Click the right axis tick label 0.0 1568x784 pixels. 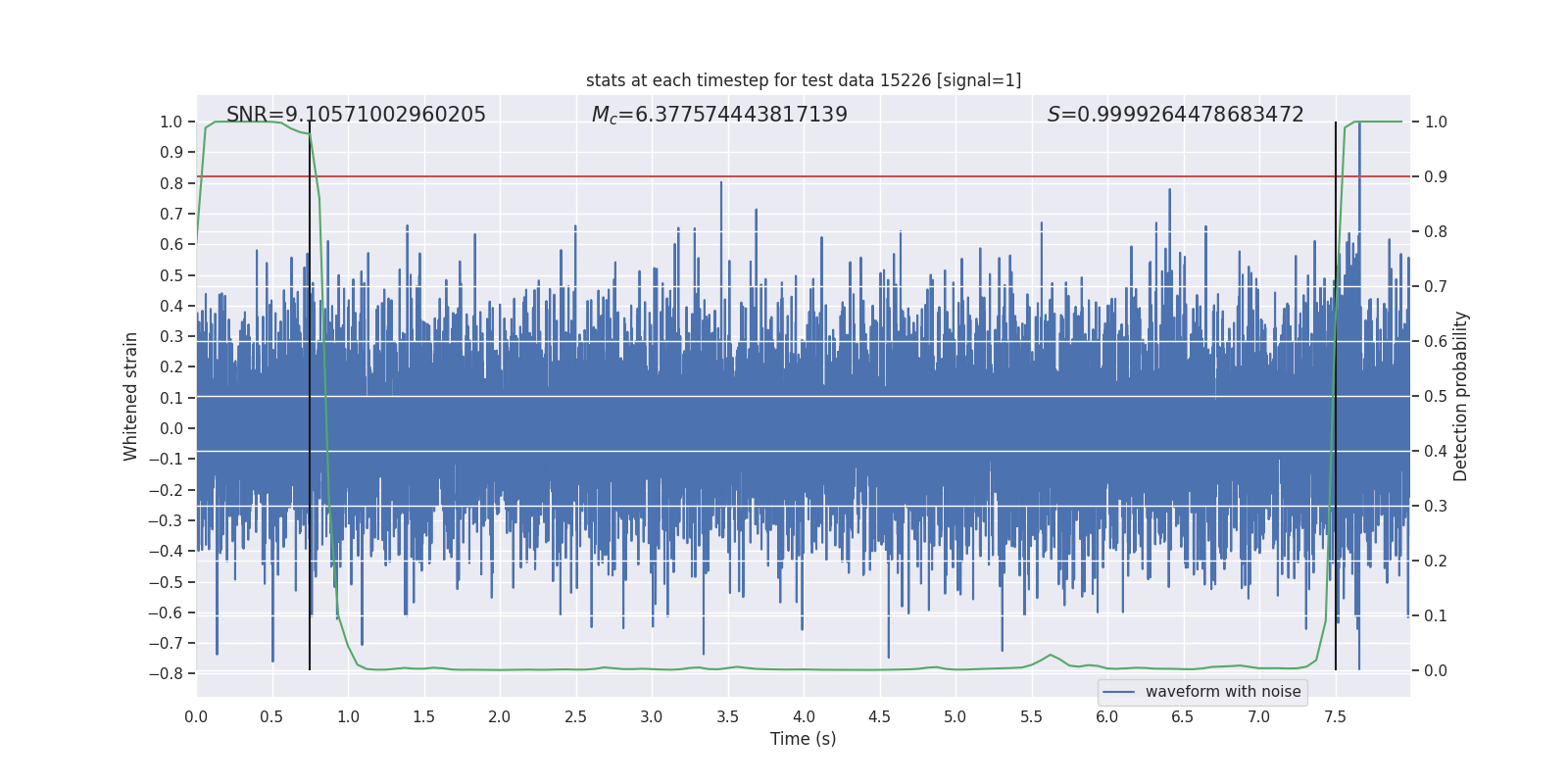1436,671
